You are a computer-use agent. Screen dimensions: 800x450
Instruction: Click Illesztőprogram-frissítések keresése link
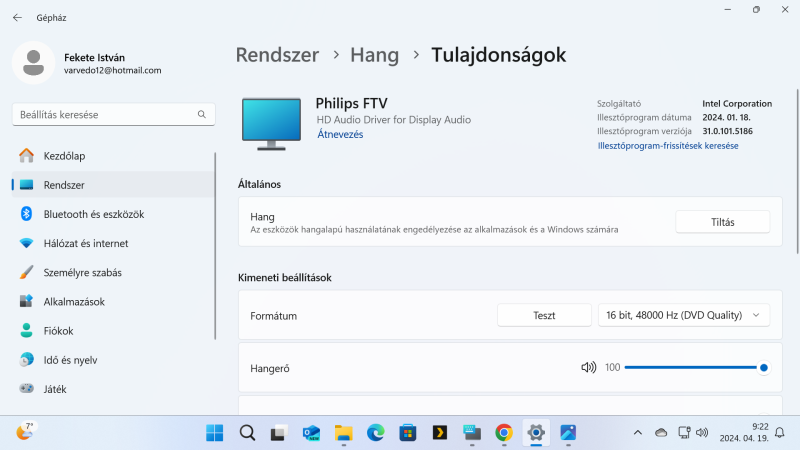pos(668,145)
